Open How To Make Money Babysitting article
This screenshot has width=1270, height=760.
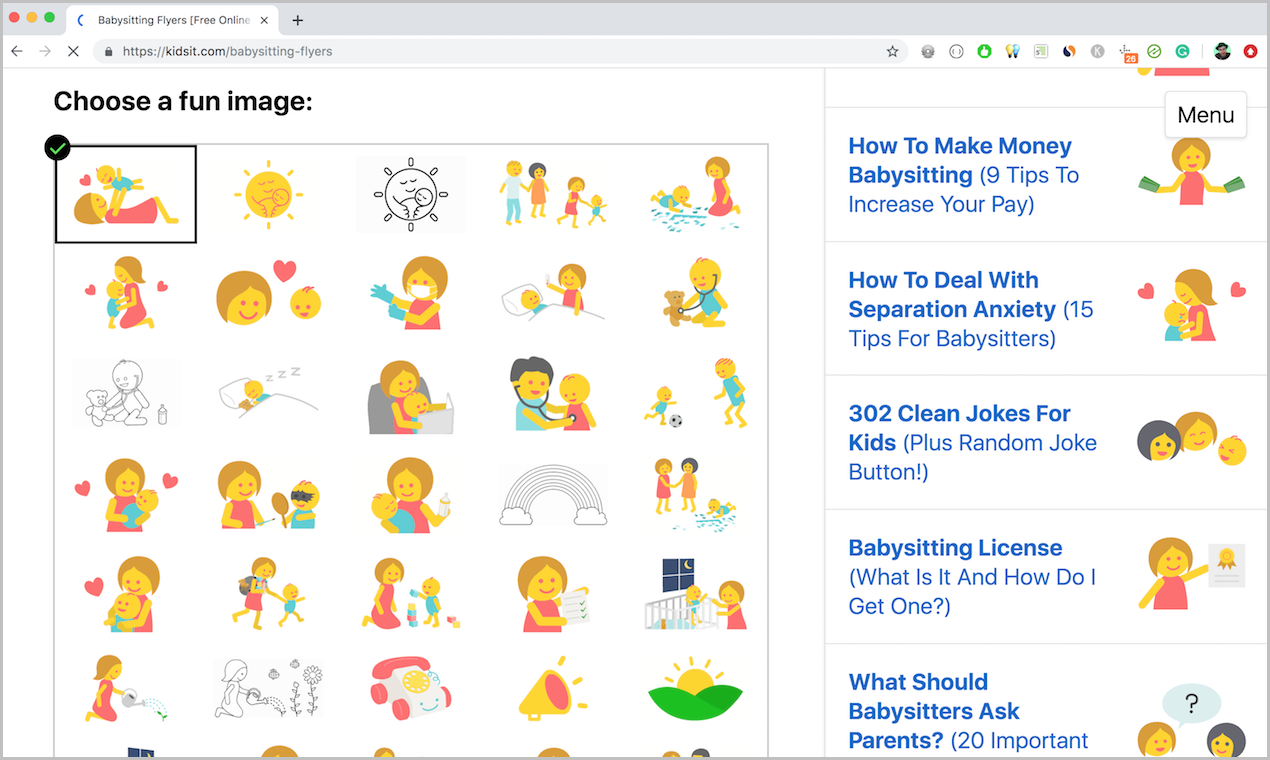tap(964, 175)
